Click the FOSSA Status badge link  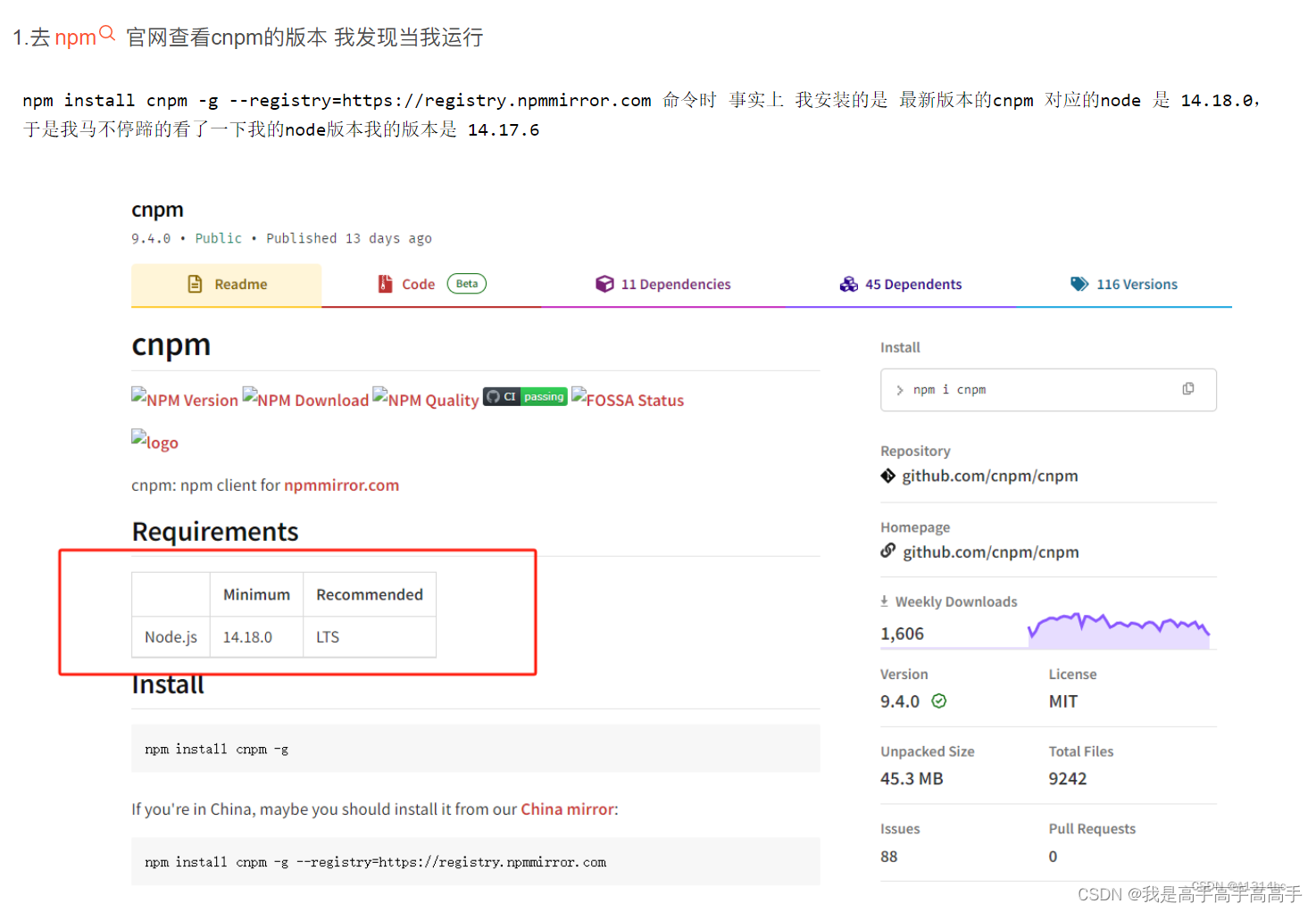pyautogui.click(x=628, y=400)
